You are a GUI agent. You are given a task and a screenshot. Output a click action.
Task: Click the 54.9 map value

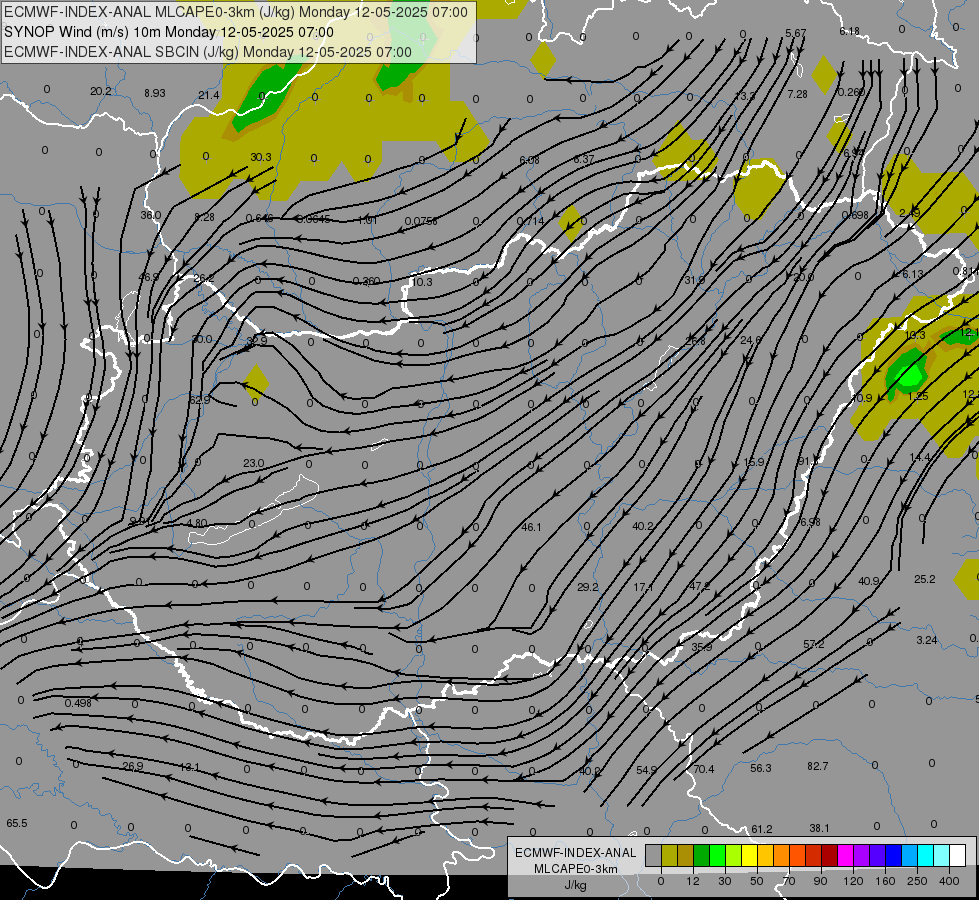[x=646, y=770]
